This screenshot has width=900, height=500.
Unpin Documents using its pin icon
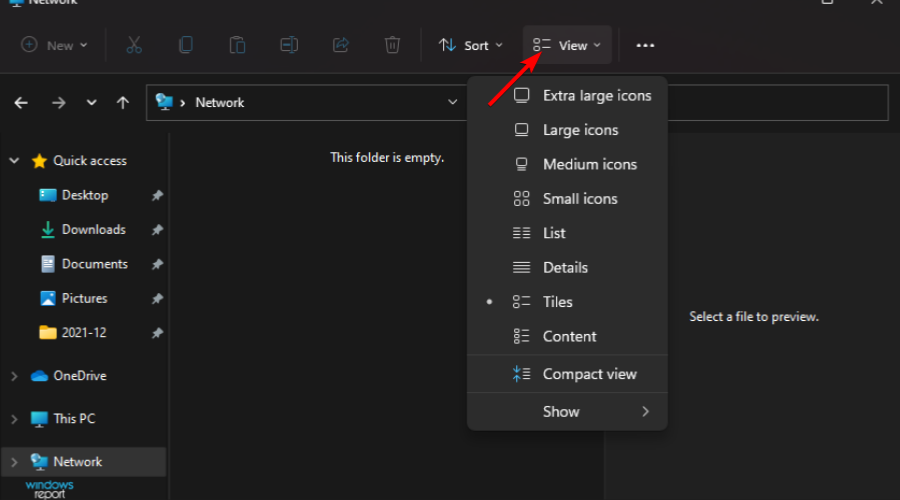[x=157, y=265]
